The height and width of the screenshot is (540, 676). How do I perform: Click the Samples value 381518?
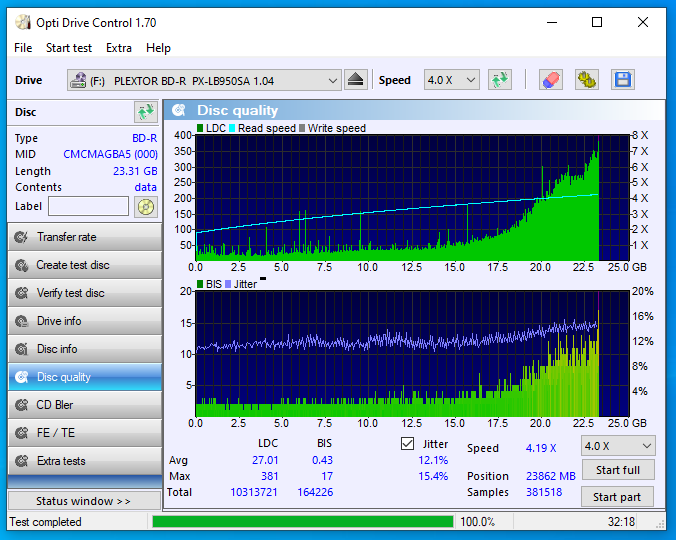(544, 492)
